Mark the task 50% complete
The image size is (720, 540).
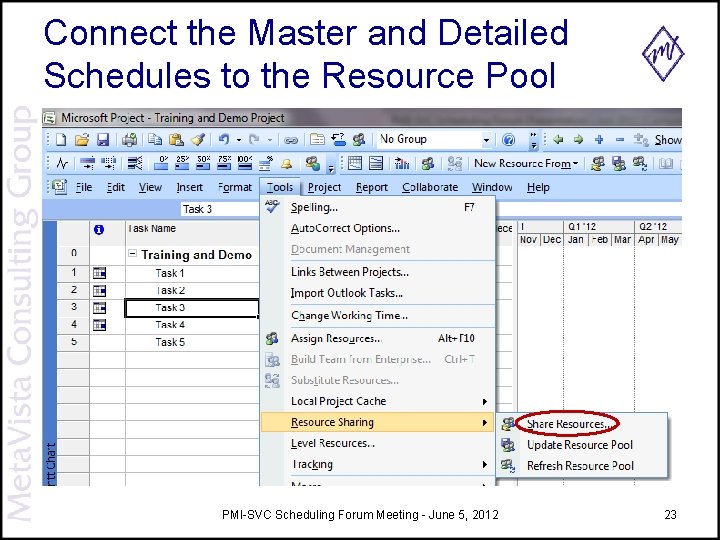click(203, 163)
